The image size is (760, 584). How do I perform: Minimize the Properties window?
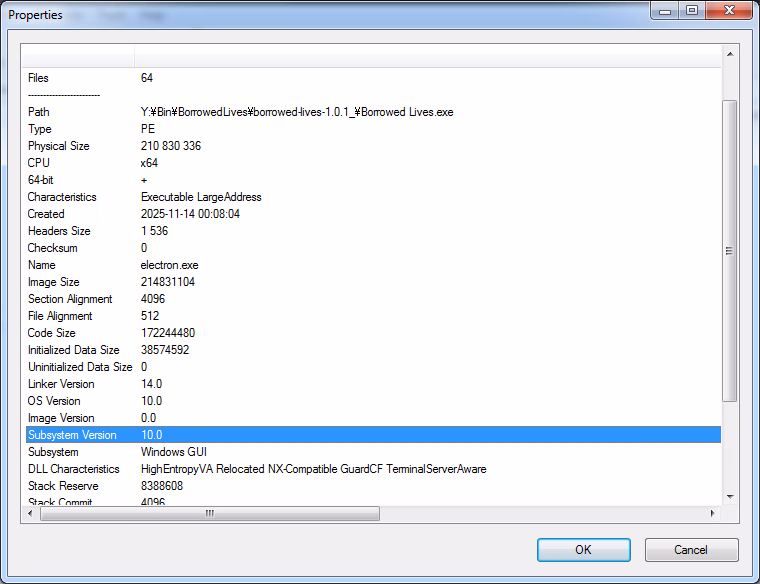point(665,10)
